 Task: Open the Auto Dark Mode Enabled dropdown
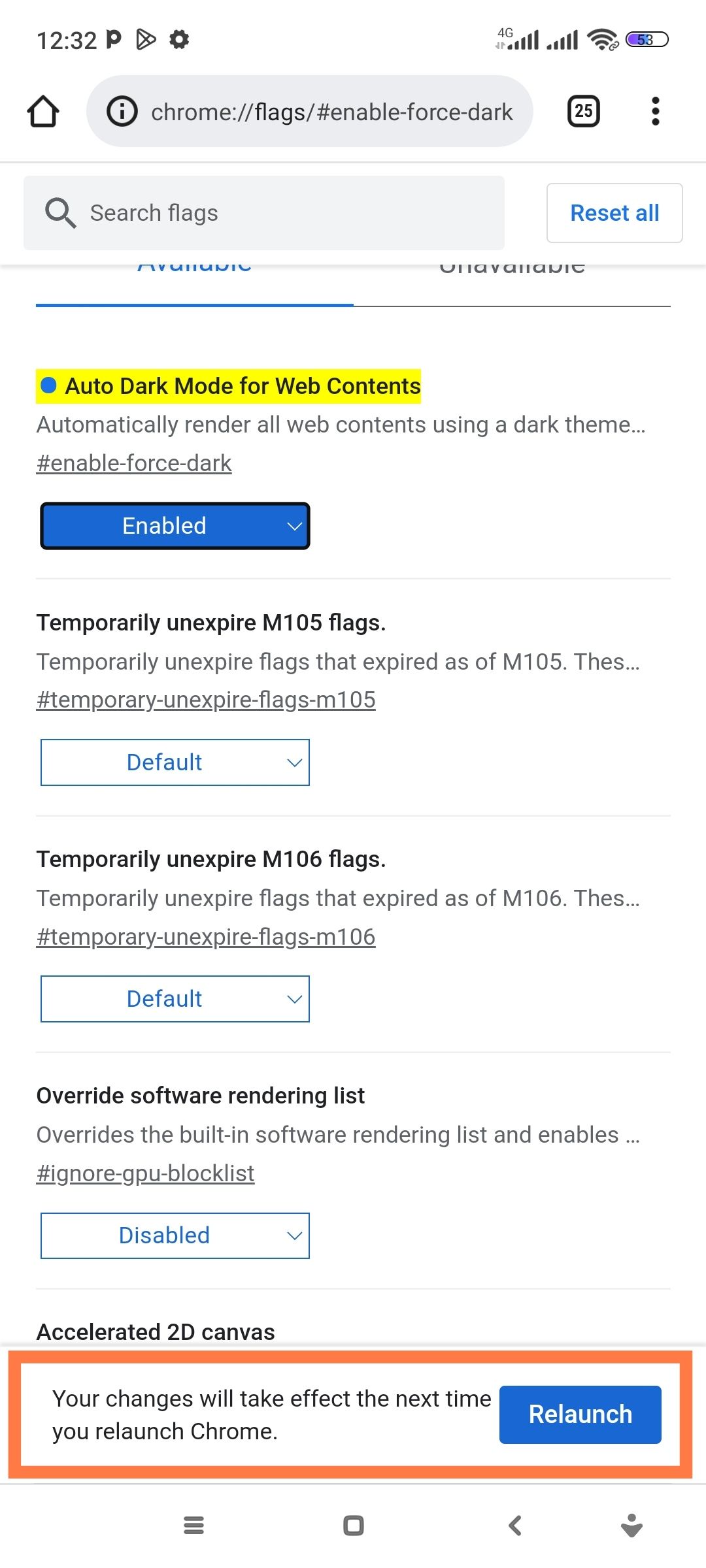tap(175, 526)
